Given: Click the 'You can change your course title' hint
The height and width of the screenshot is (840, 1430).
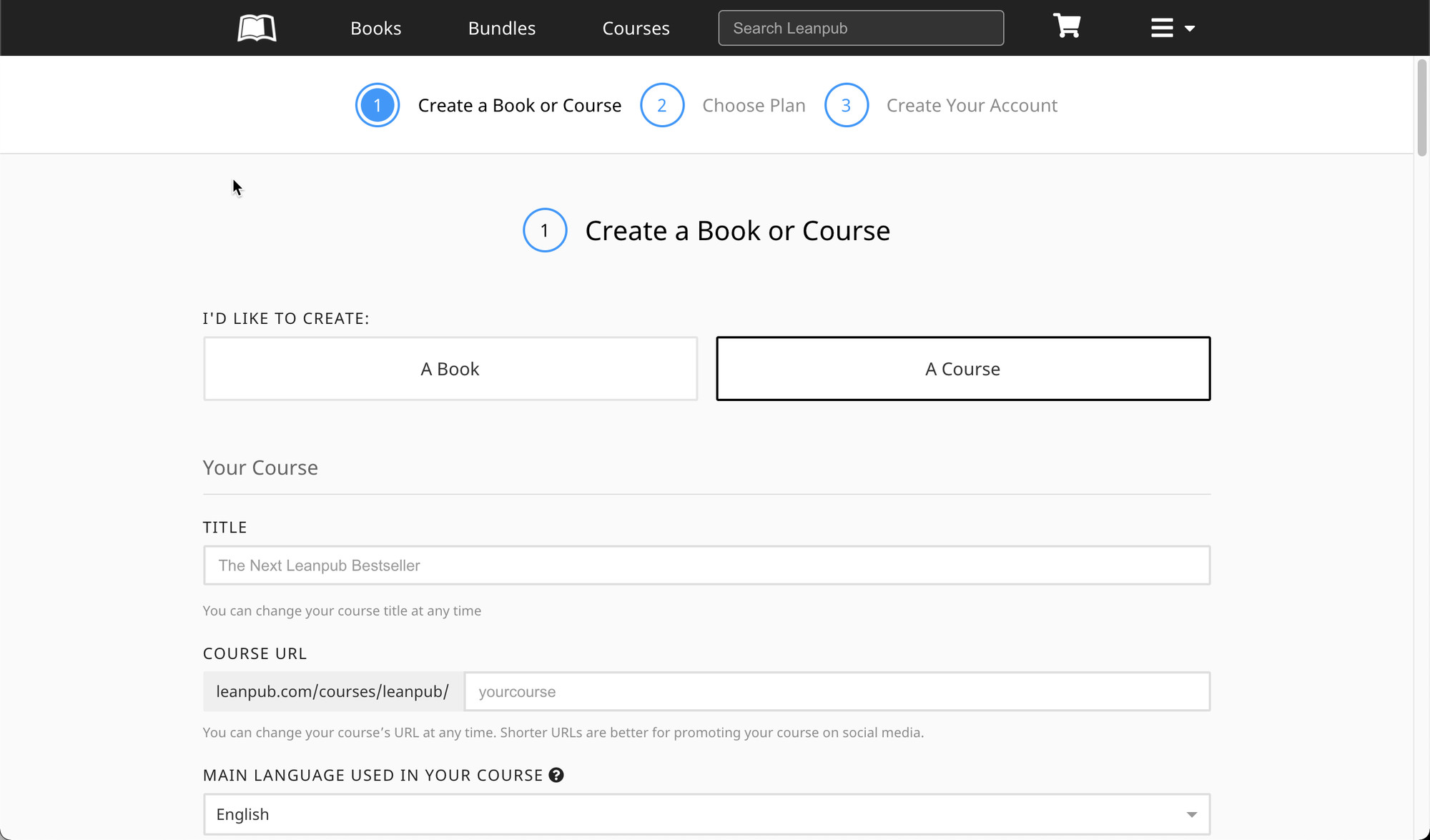Looking at the screenshot, I should tap(342, 611).
